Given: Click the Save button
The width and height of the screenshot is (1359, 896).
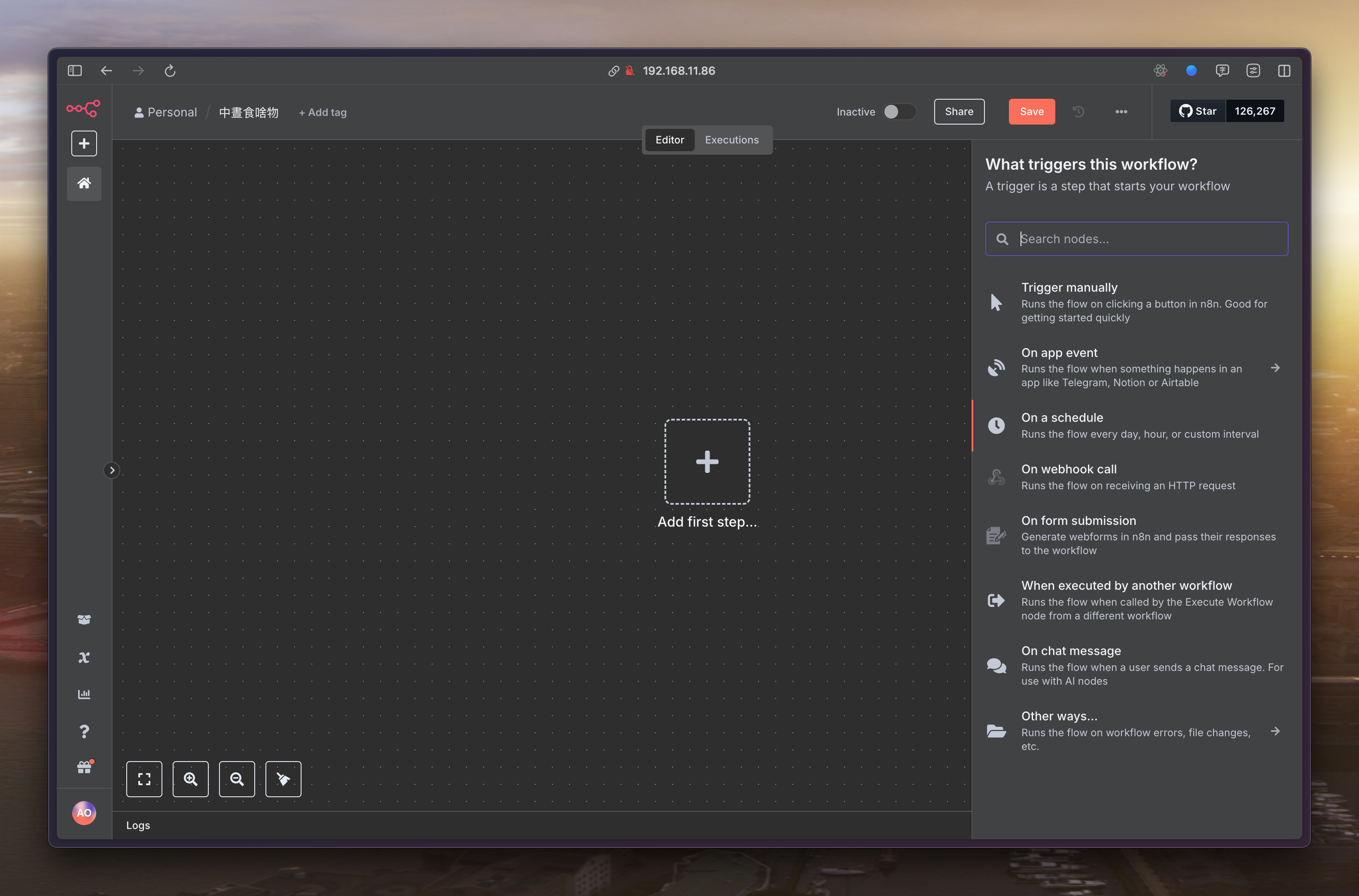Looking at the screenshot, I should pyautogui.click(x=1031, y=111).
